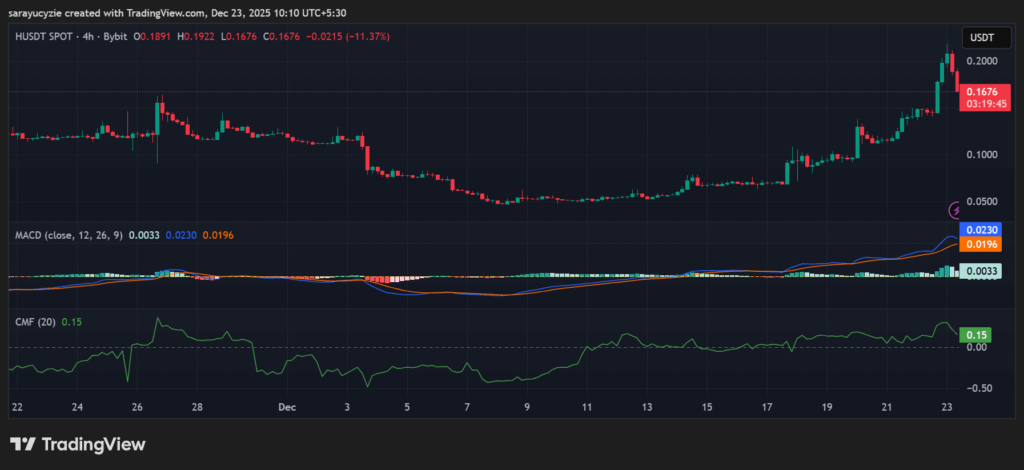Click the orange 0.0196 signal value tag
The height and width of the screenshot is (470, 1024).
coord(979,244)
